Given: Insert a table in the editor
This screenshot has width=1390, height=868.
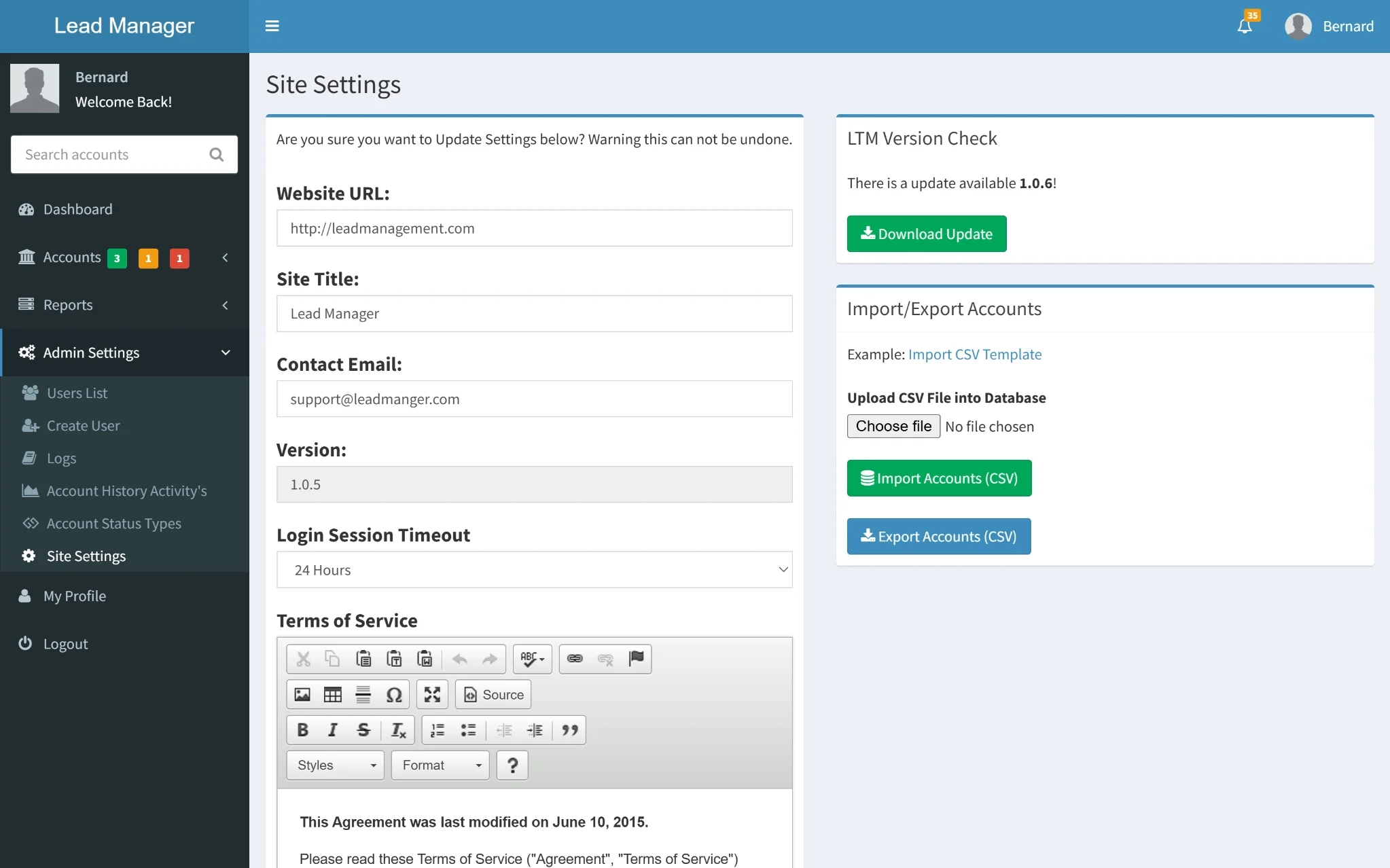Looking at the screenshot, I should (333, 695).
